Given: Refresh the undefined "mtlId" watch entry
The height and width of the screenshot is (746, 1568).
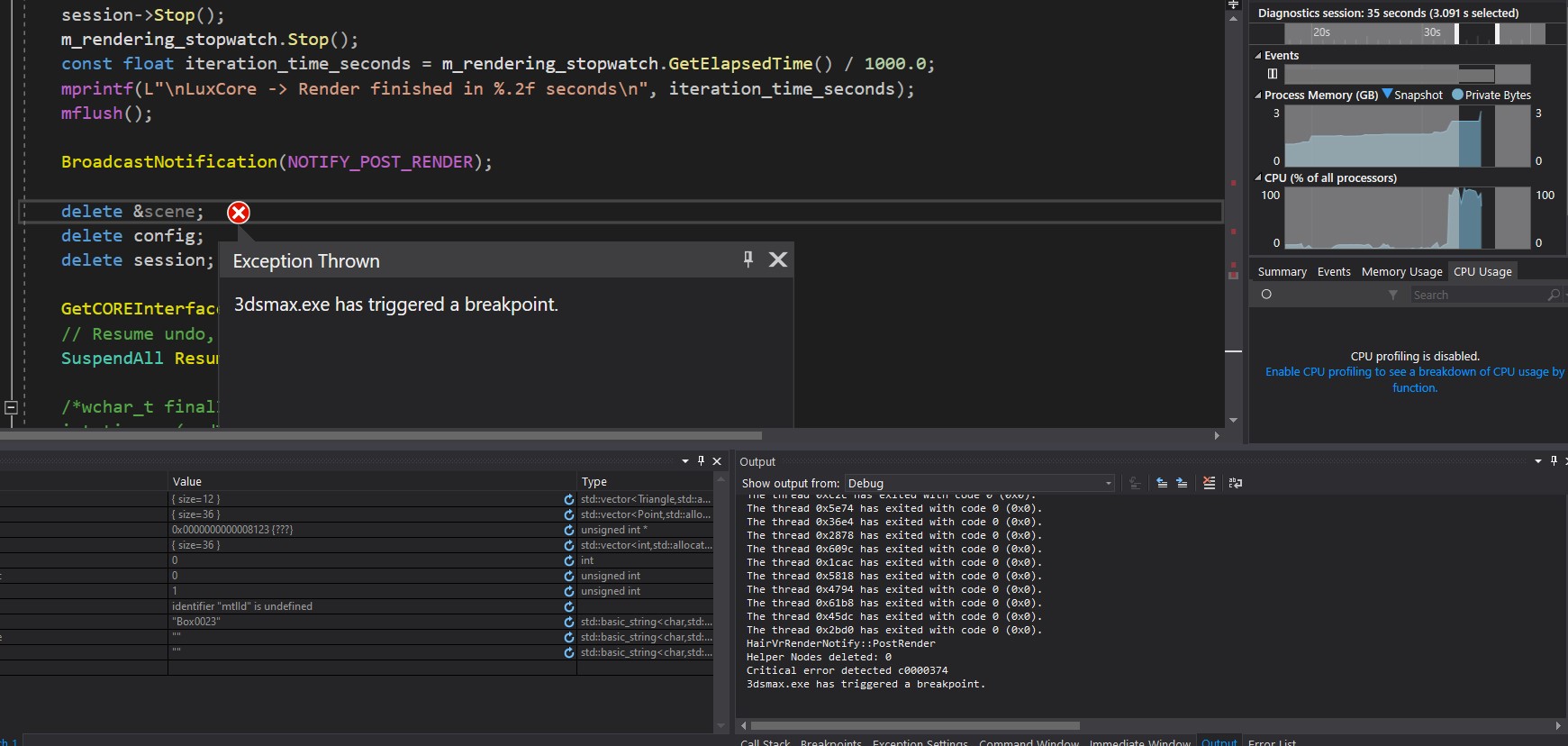Looking at the screenshot, I should 569,606.
